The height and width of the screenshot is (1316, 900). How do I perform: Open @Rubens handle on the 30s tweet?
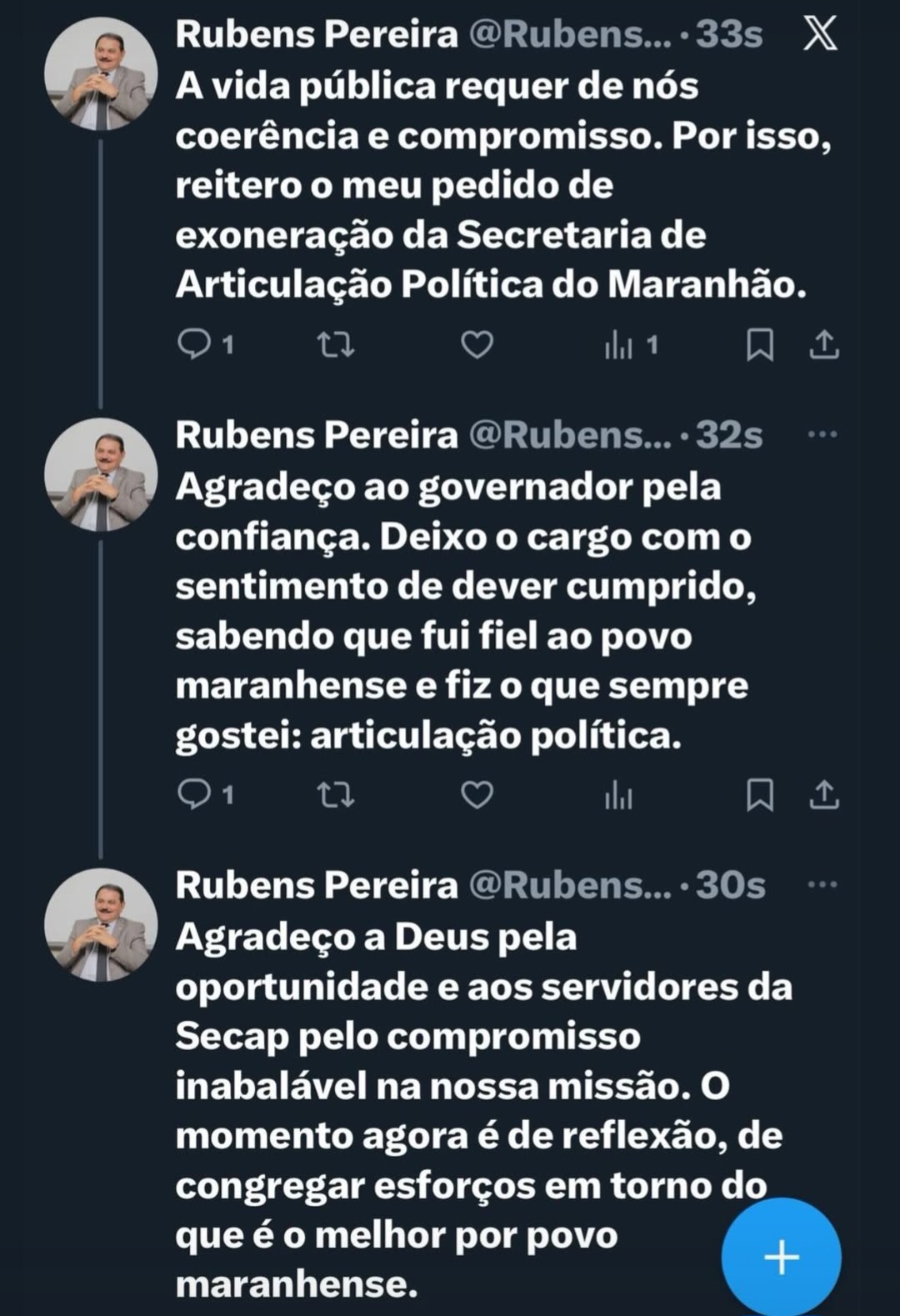[569, 885]
